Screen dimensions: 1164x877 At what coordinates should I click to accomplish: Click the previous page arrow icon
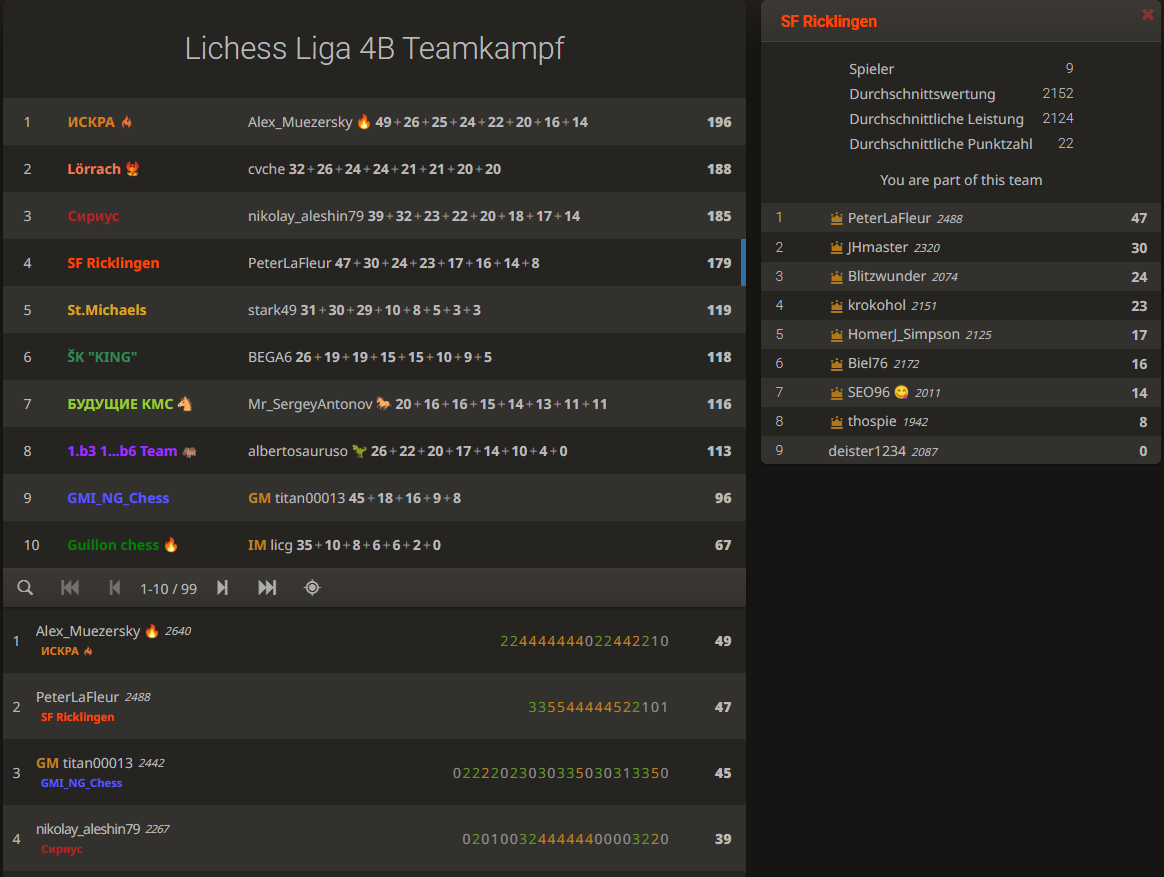click(x=114, y=588)
